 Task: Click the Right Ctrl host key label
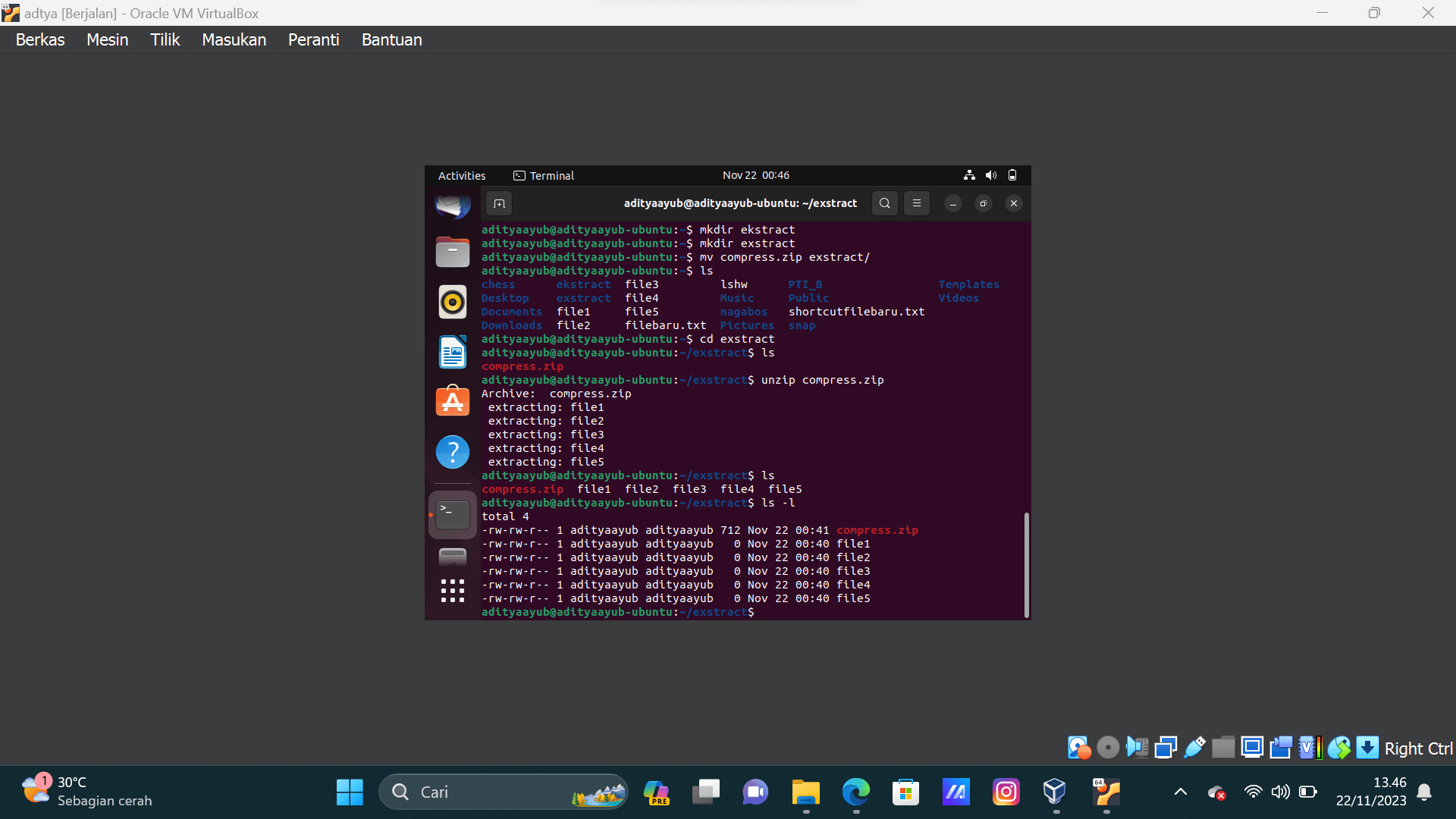[x=1418, y=748]
